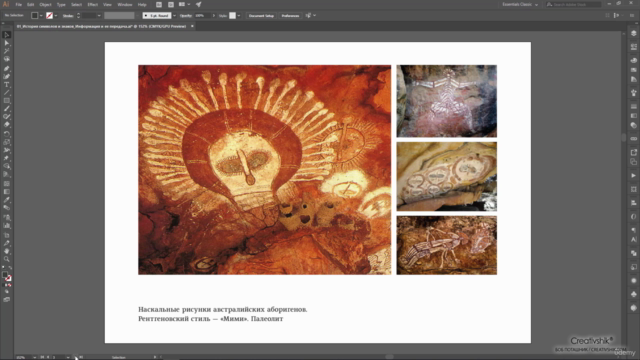Select the Shaper tool
Image resolution: width=640 pixels, height=360 pixels.
click(7, 117)
